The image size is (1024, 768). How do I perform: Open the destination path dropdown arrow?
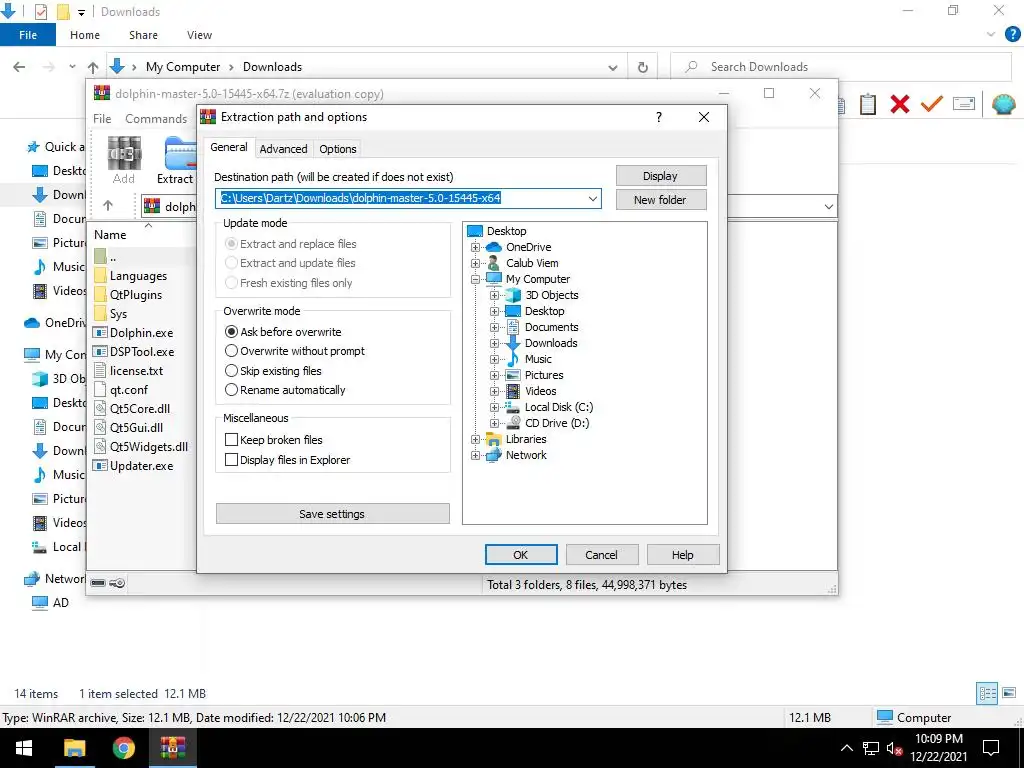(x=592, y=199)
